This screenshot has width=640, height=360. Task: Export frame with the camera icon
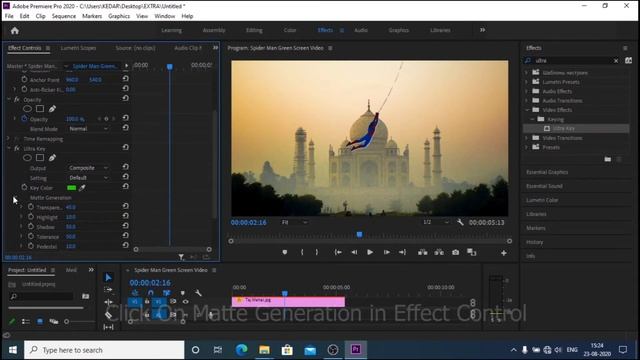(x=456, y=253)
